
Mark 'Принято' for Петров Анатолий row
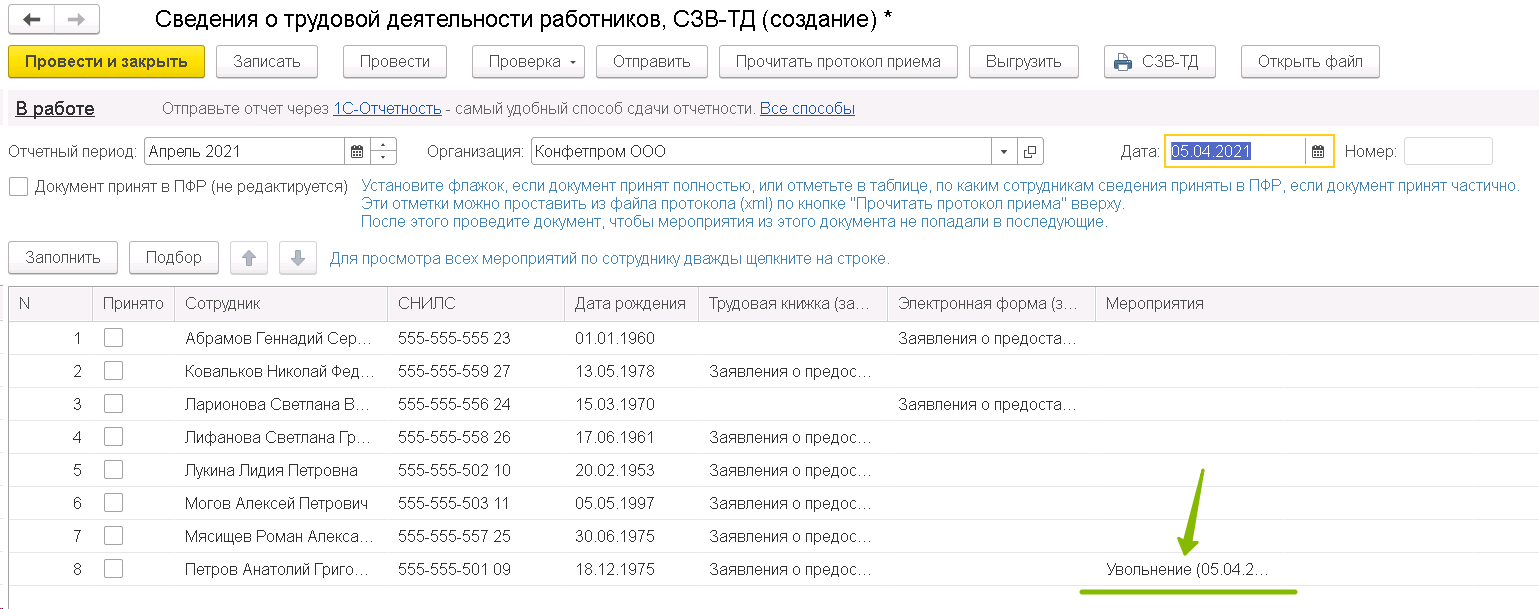pos(114,569)
